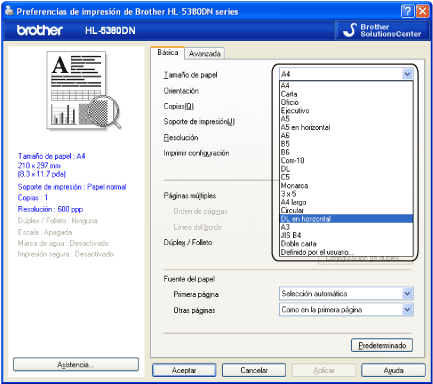Screen dimensions: 433x384
Task: Select the Básica tab
Action: click(x=168, y=53)
